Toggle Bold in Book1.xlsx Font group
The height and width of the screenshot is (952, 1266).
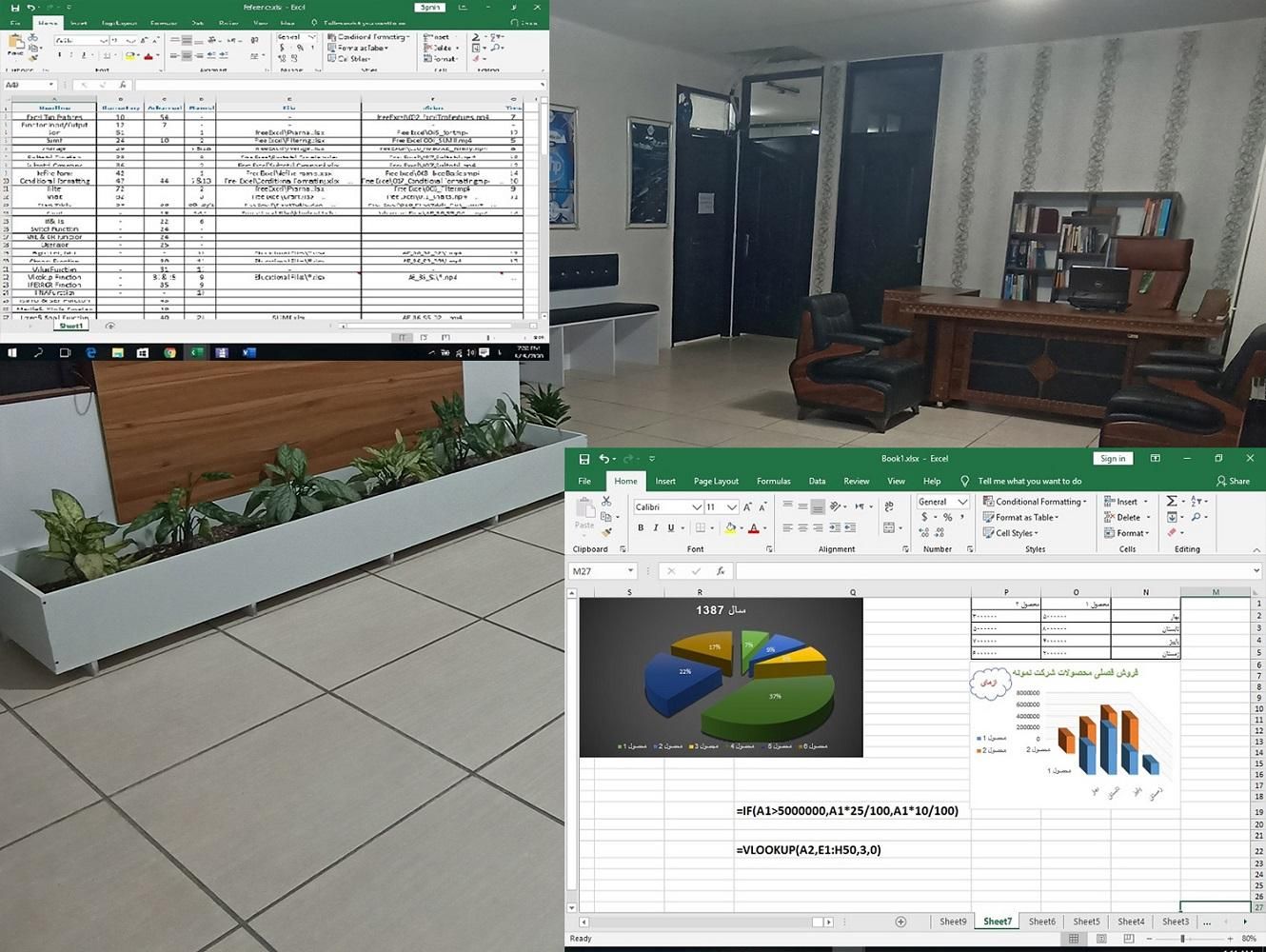[641, 527]
